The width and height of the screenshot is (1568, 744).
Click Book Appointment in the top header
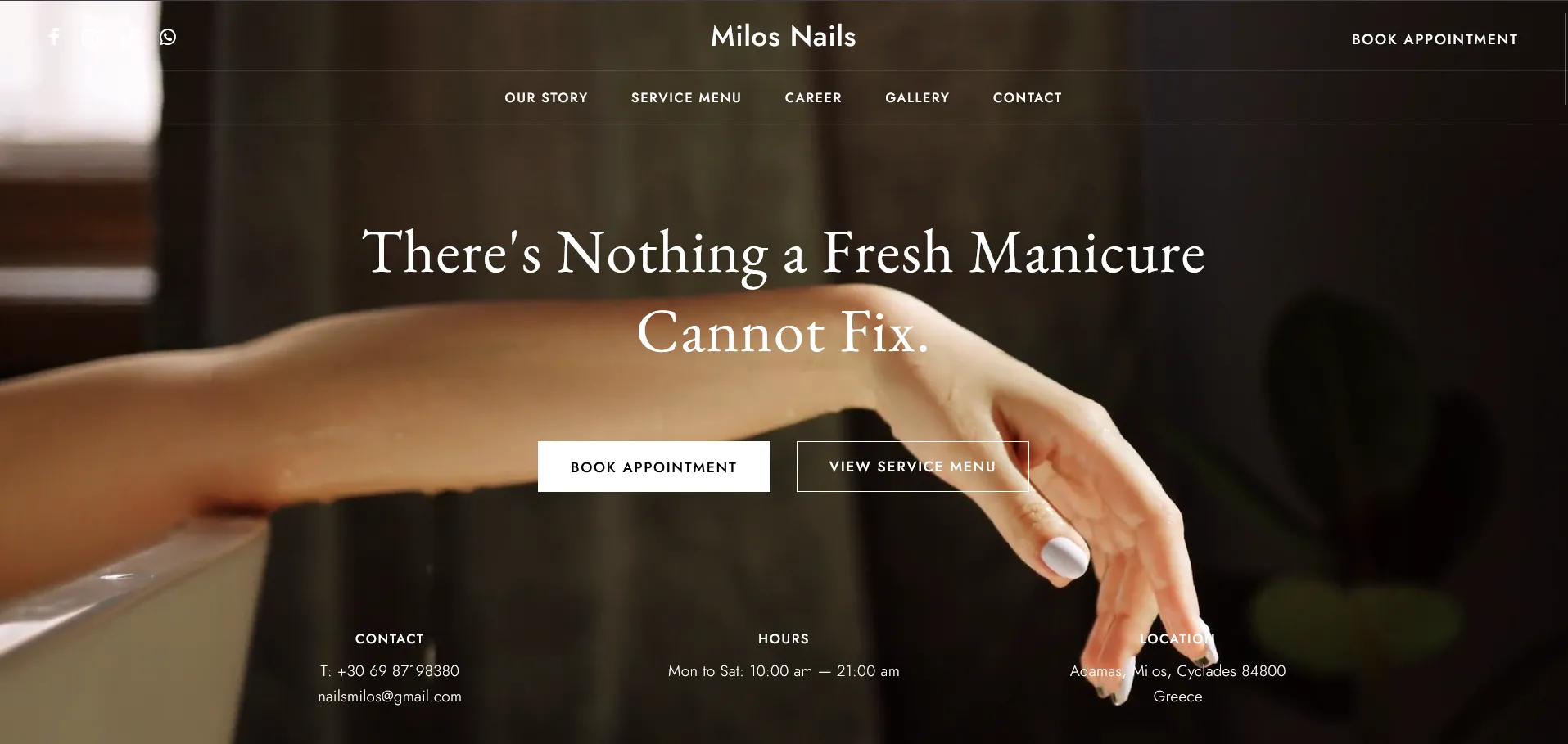coord(1435,39)
